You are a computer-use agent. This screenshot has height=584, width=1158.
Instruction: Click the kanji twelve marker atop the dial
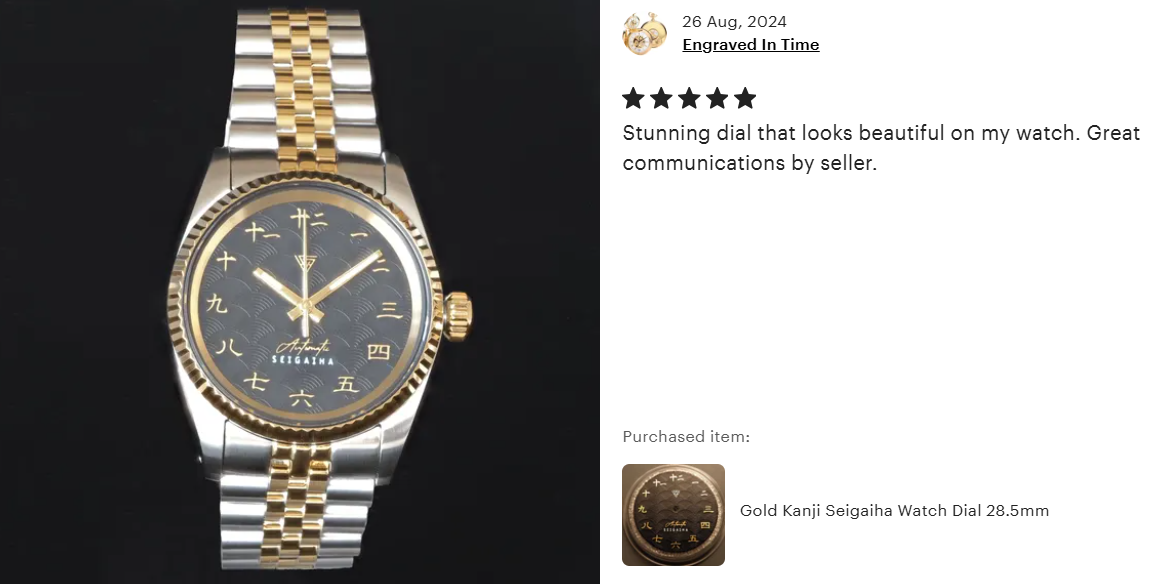point(304,218)
